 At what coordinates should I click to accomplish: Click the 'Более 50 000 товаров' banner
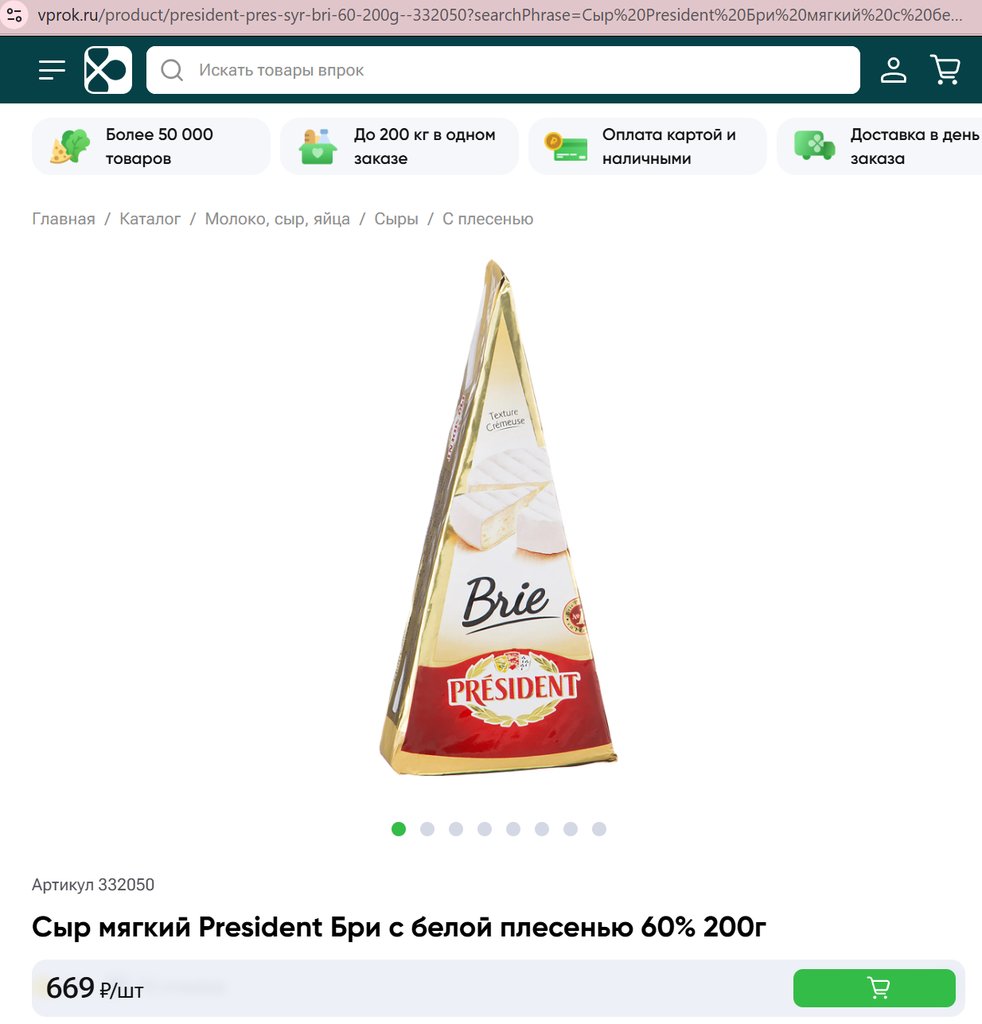click(151, 146)
